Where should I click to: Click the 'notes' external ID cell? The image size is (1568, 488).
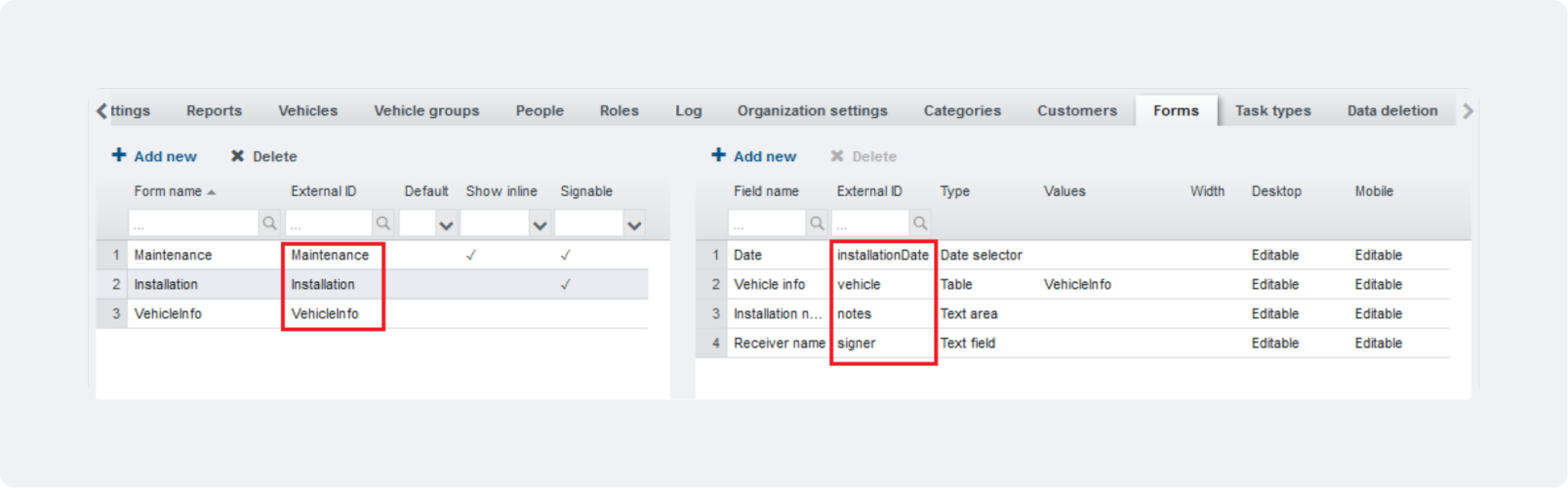883,313
